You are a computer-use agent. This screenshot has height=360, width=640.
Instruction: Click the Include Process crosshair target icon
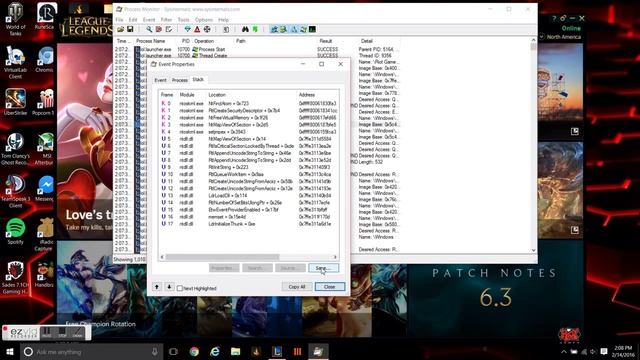pyautogui.click(x=207, y=29)
